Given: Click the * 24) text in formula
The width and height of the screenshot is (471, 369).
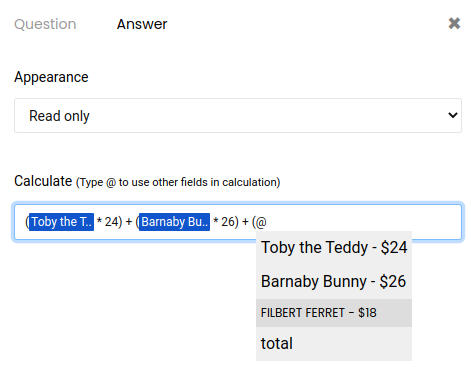Looking at the screenshot, I should click(109, 222).
